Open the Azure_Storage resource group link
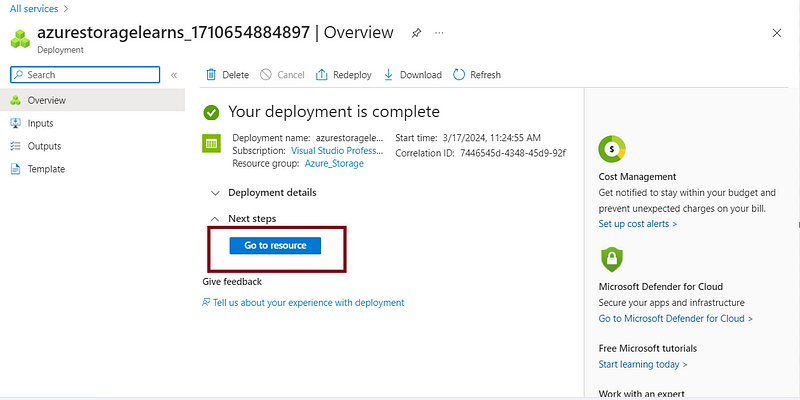Screen dimensions: 800x400 334,164
